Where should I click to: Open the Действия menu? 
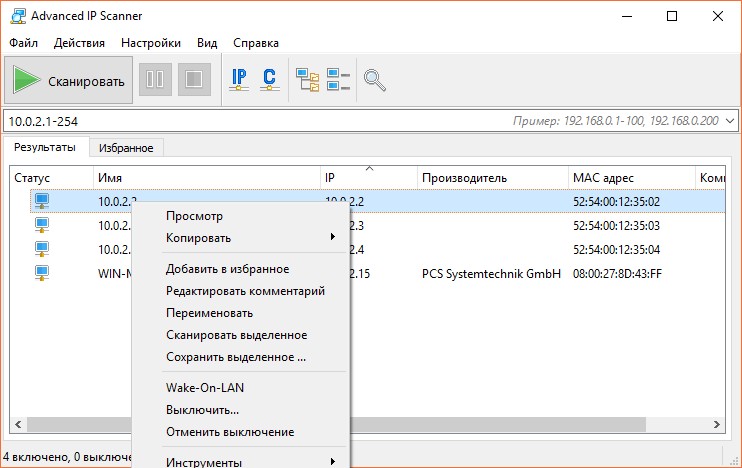79,43
